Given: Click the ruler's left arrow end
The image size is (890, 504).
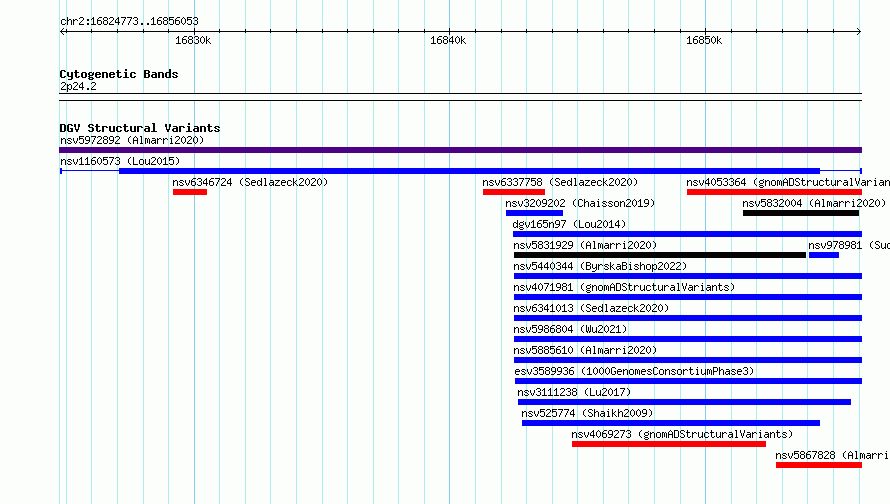Looking at the screenshot, I should click(62, 31).
